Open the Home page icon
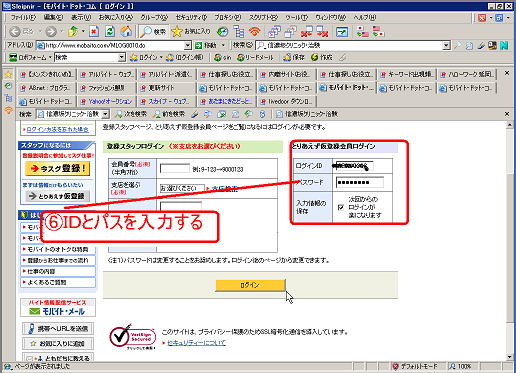The width and height of the screenshot is (516, 373). [x=126, y=32]
